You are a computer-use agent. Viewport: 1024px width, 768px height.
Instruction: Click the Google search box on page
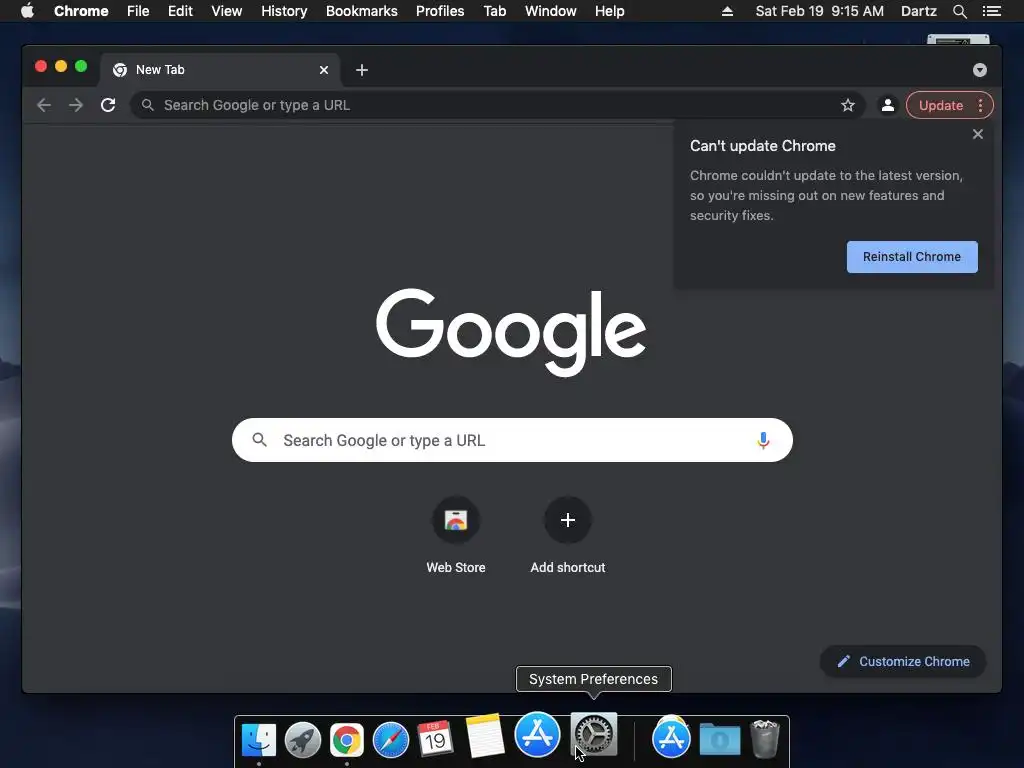512,440
